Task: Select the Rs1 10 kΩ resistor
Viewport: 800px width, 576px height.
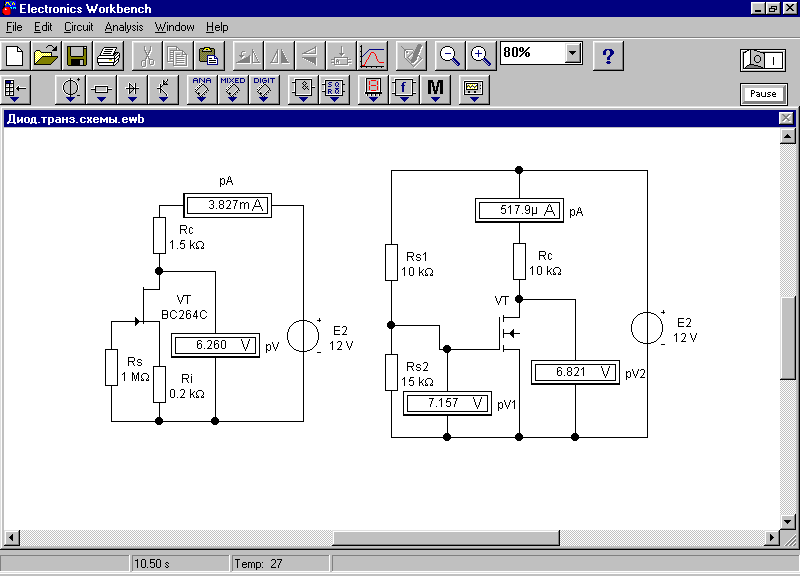Action: (391, 262)
